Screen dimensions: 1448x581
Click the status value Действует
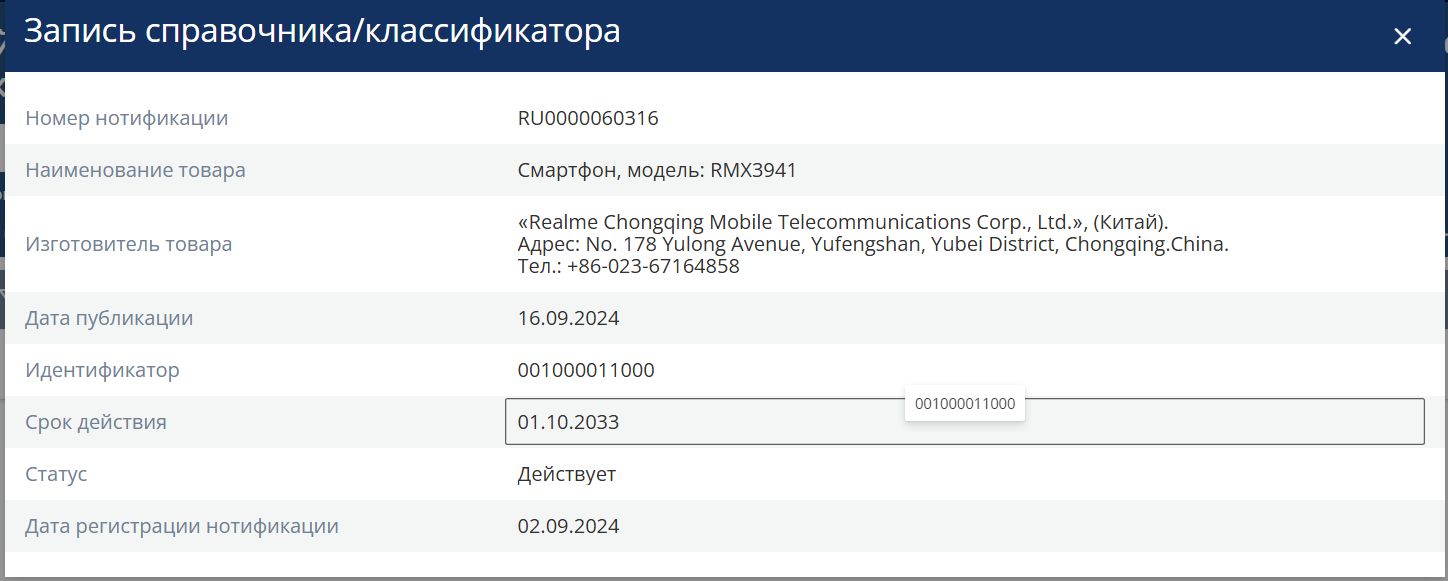(x=566, y=474)
